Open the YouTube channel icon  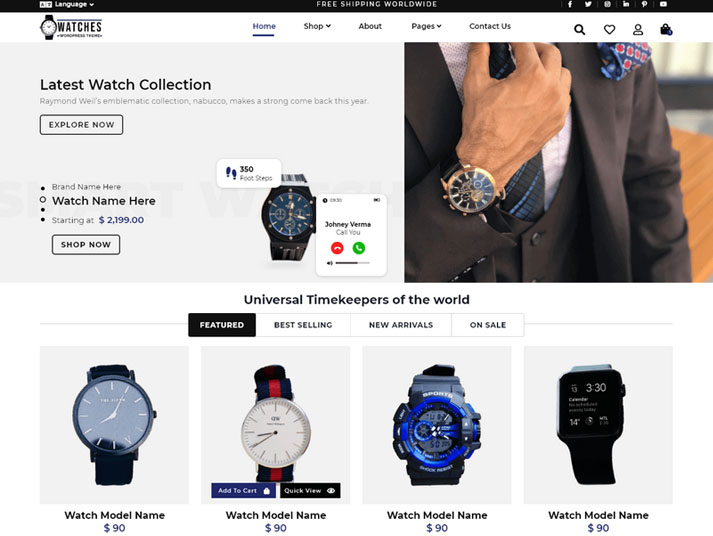[663, 4]
